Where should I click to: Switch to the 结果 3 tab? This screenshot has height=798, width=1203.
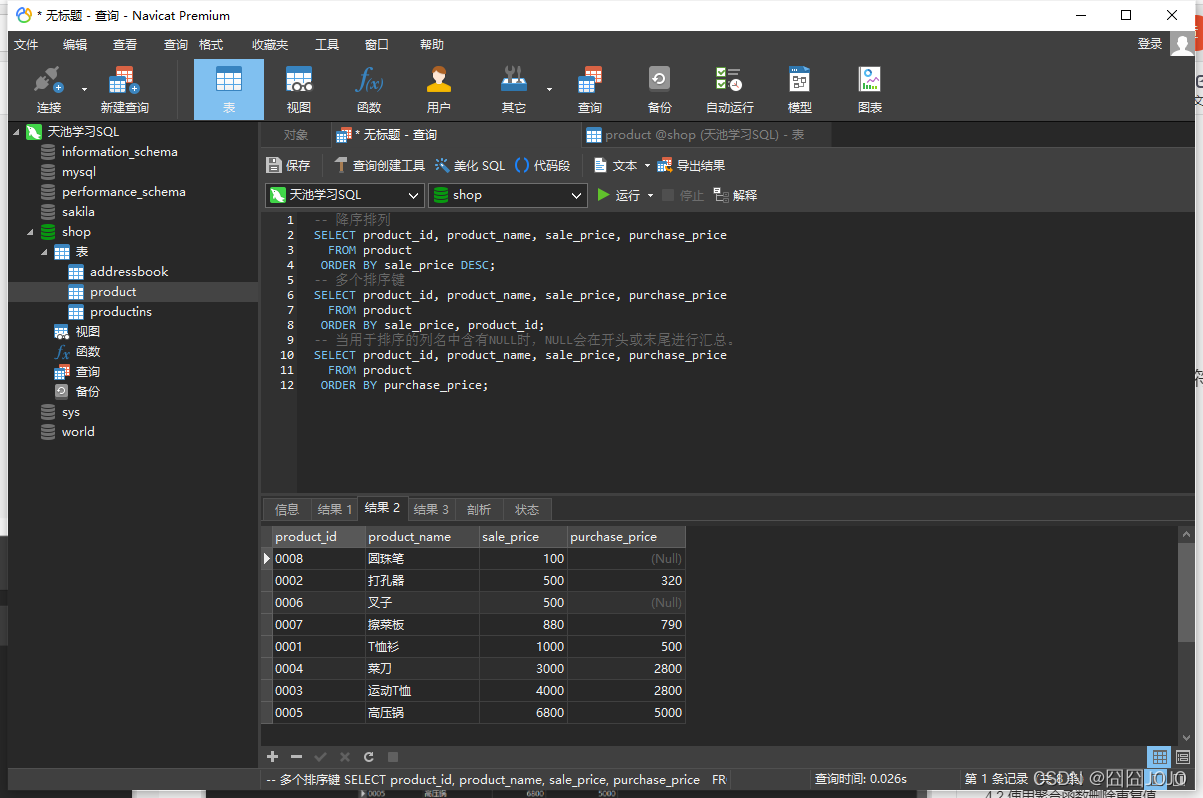[x=431, y=509]
